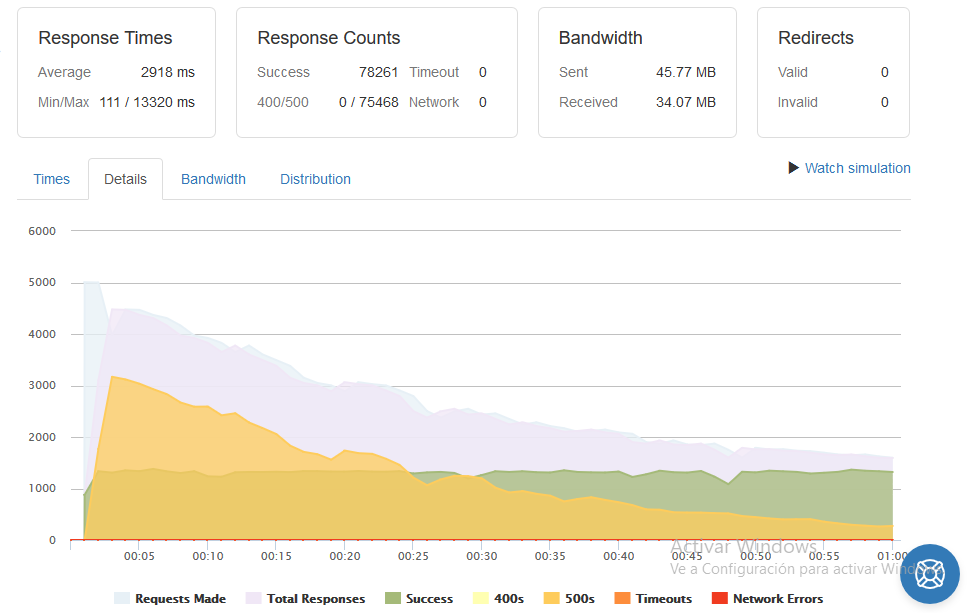The width and height of the screenshot is (969, 613).
Task: Open the Bandwidth tab
Action: point(213,179)
